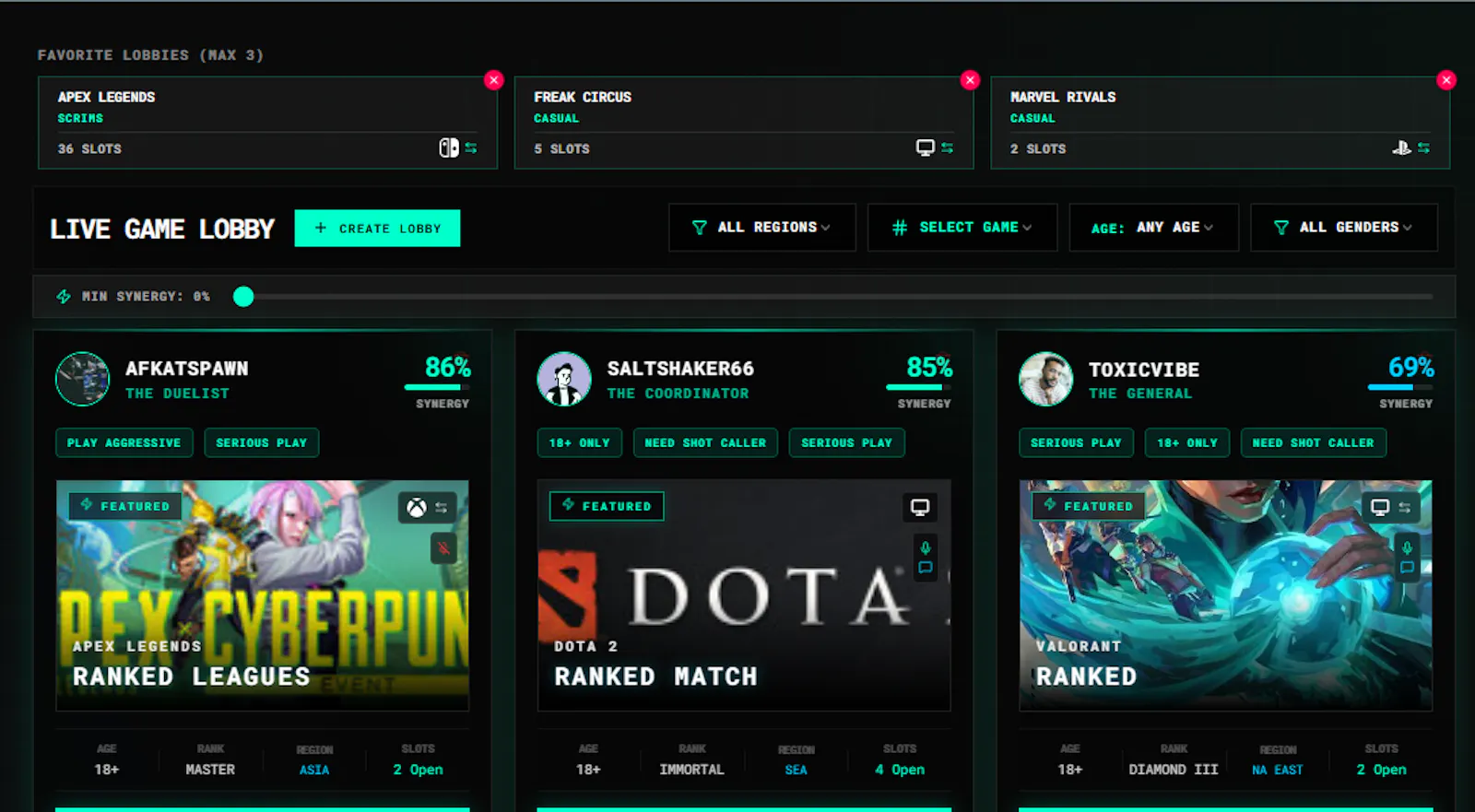The image size is (1475, 812).
Task: Open the Any Age filter dropdown
Action: point(1153,228)
